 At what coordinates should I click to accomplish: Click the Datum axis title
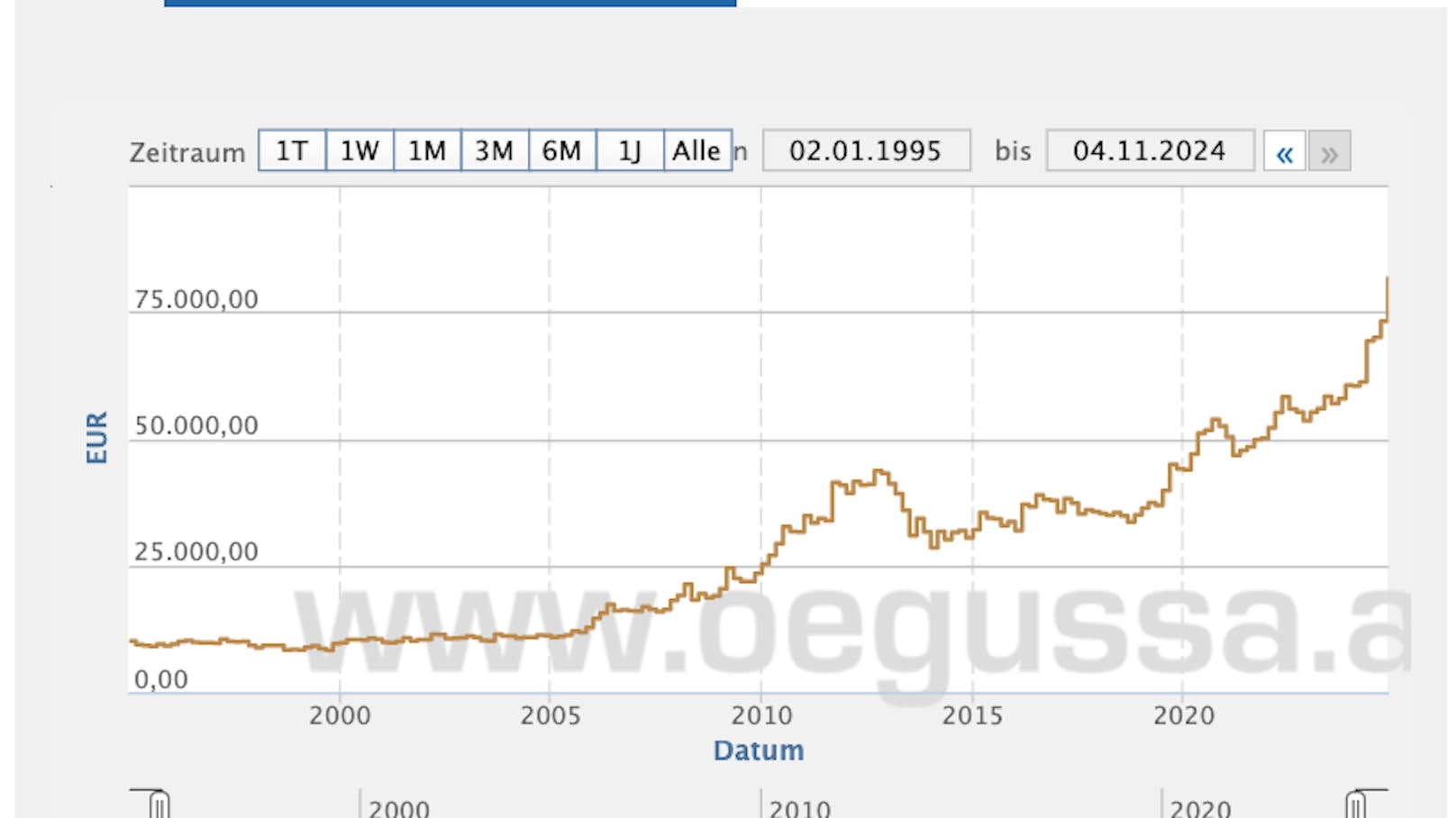[759, 750]
